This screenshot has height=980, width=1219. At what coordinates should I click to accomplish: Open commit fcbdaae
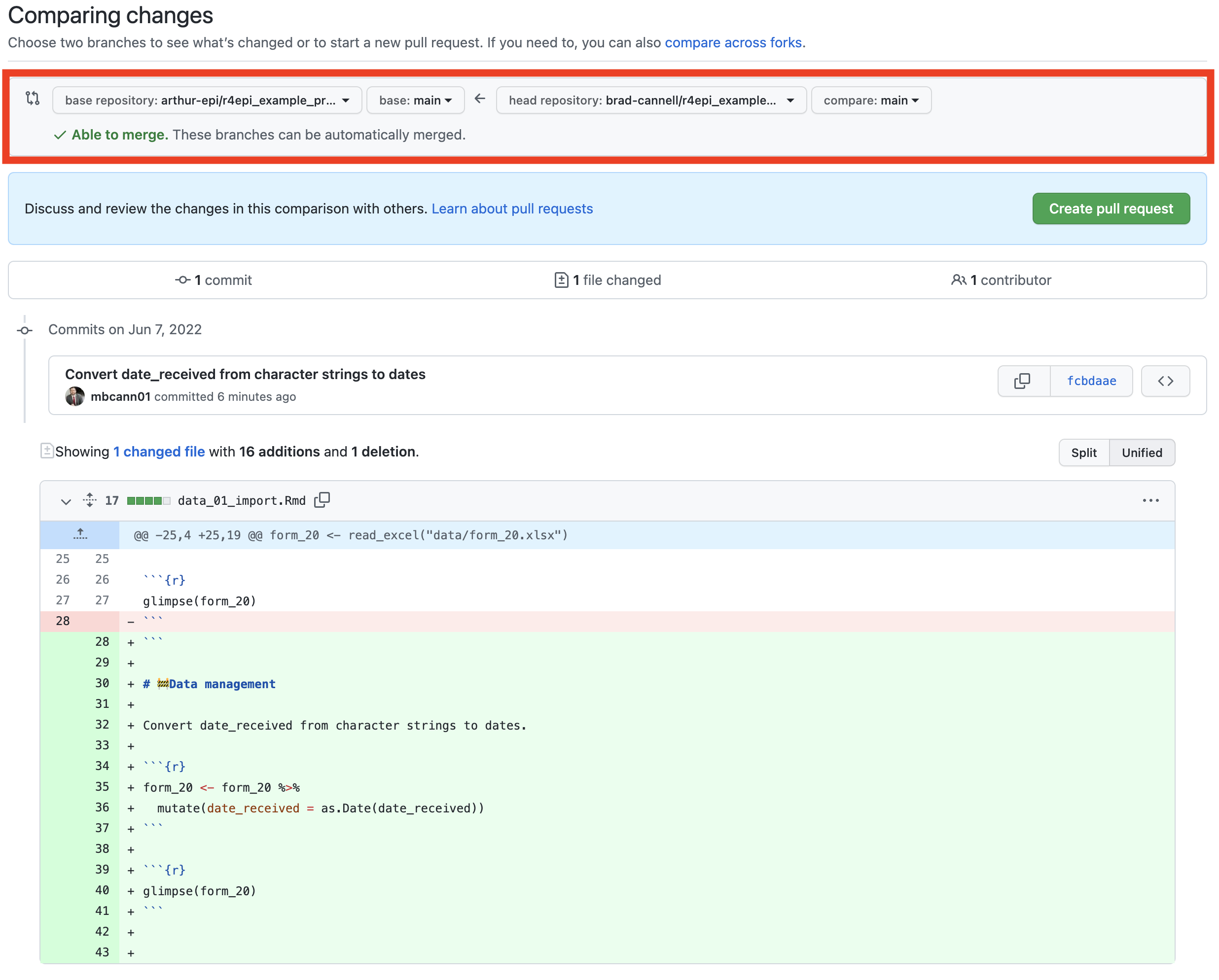pos(1091,381)
